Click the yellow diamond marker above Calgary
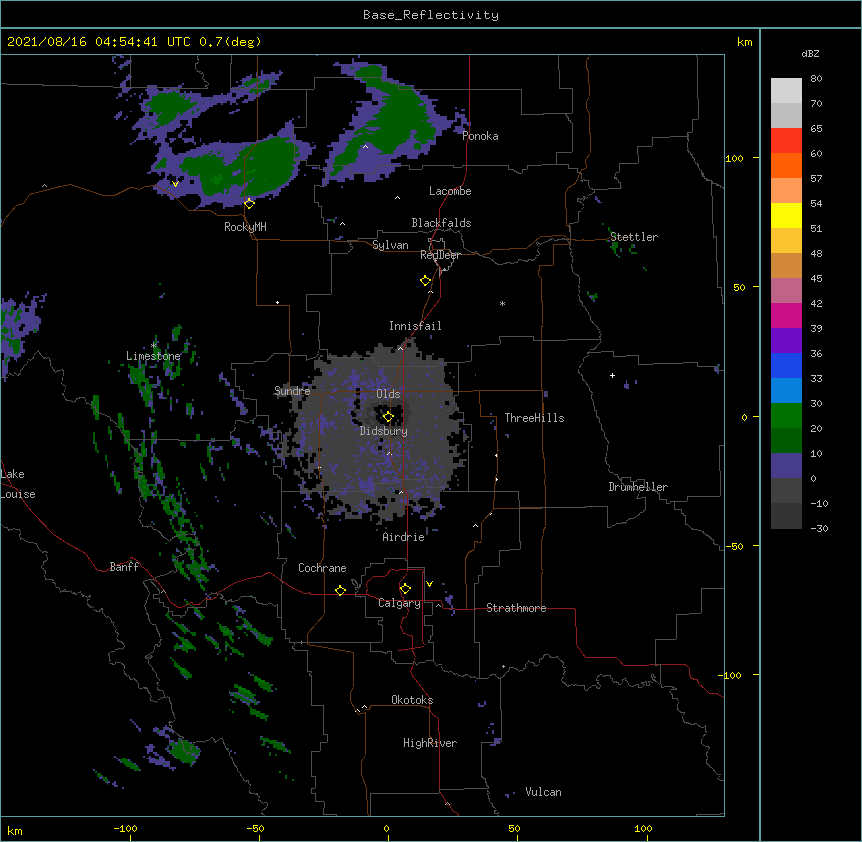 [405, 589]
